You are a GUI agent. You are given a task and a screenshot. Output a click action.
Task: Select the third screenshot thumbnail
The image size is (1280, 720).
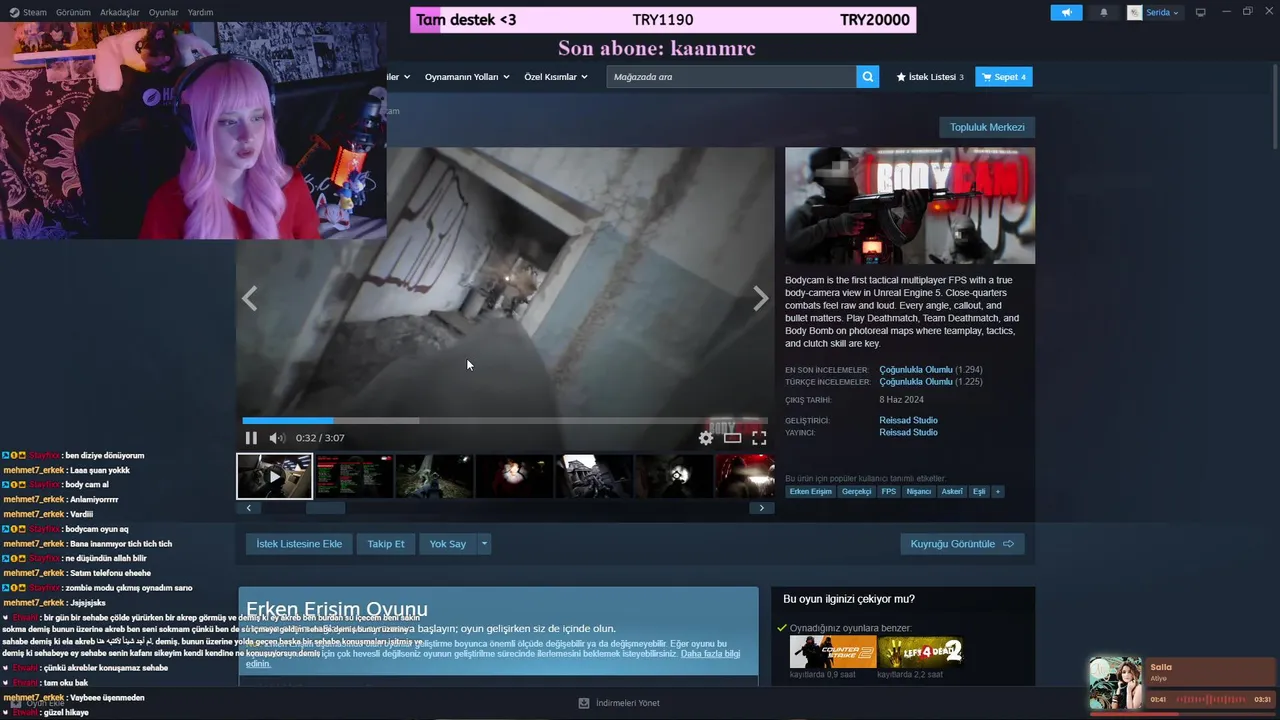click(x=434, y=476)
